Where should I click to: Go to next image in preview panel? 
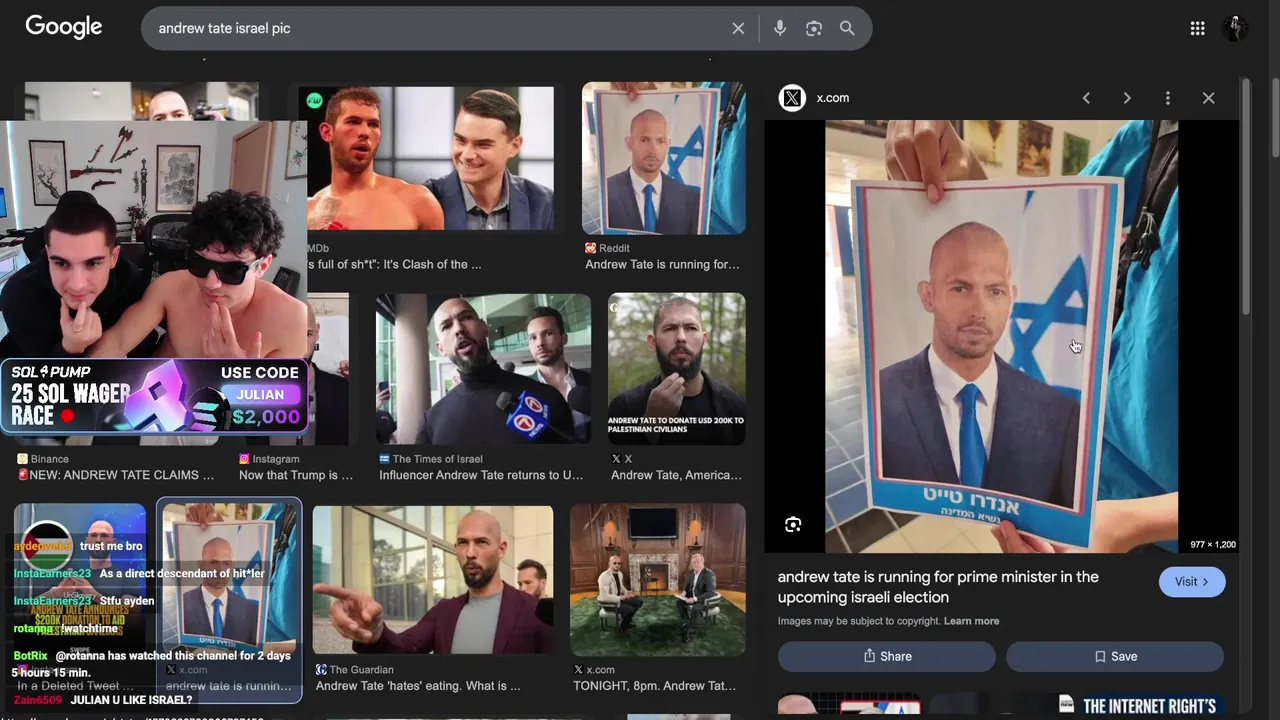(x=1127, y=98)
